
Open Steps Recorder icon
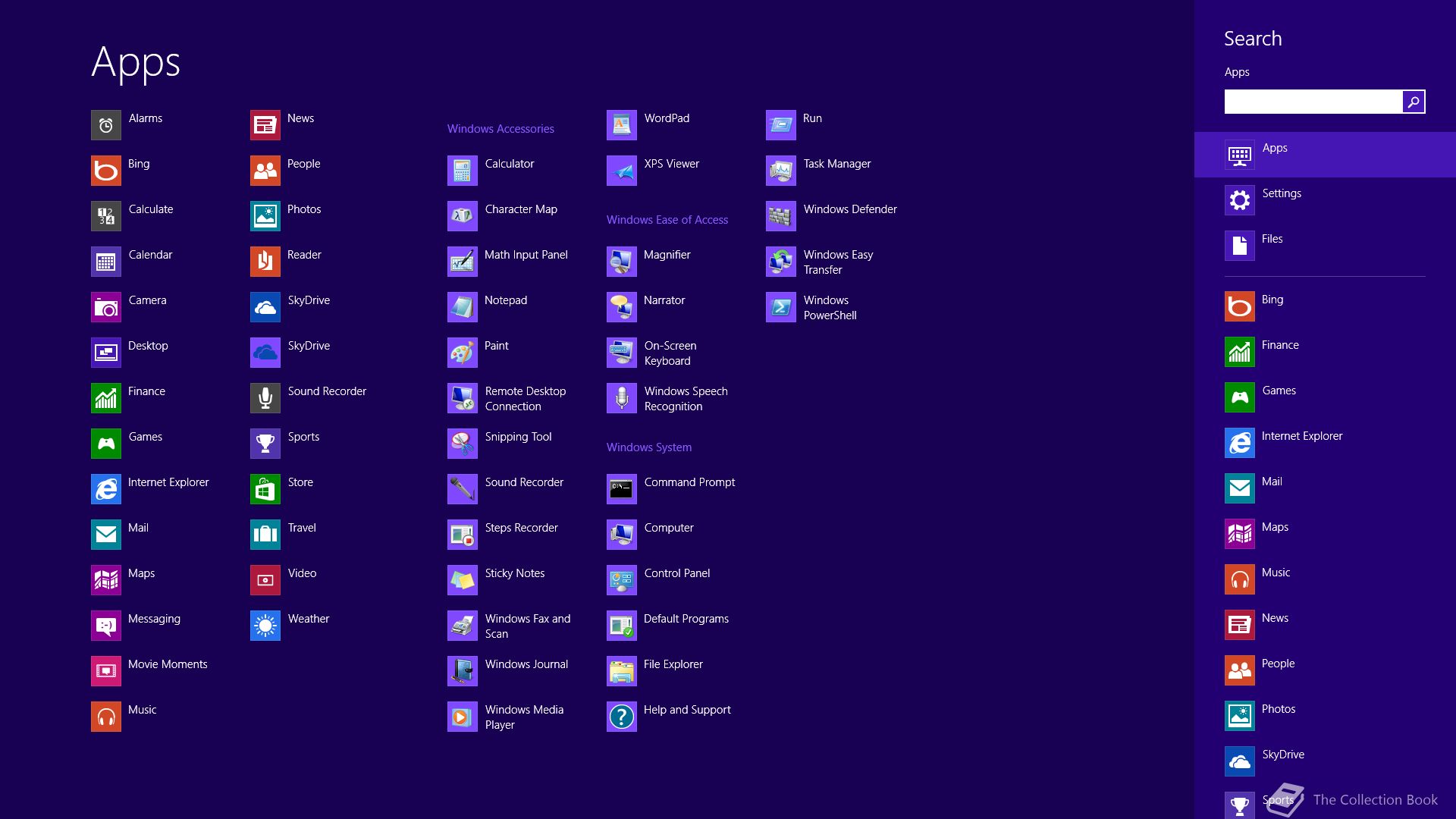click(463, 535)
